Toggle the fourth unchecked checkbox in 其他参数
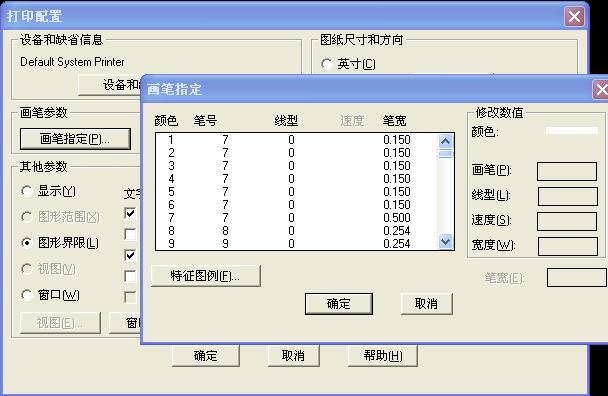The image size is (608, 396). (x=130, y=276)
